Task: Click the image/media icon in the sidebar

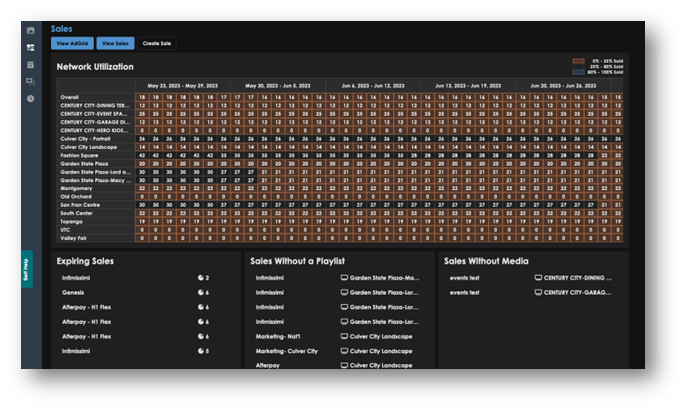Action: (x=30, y=30)
